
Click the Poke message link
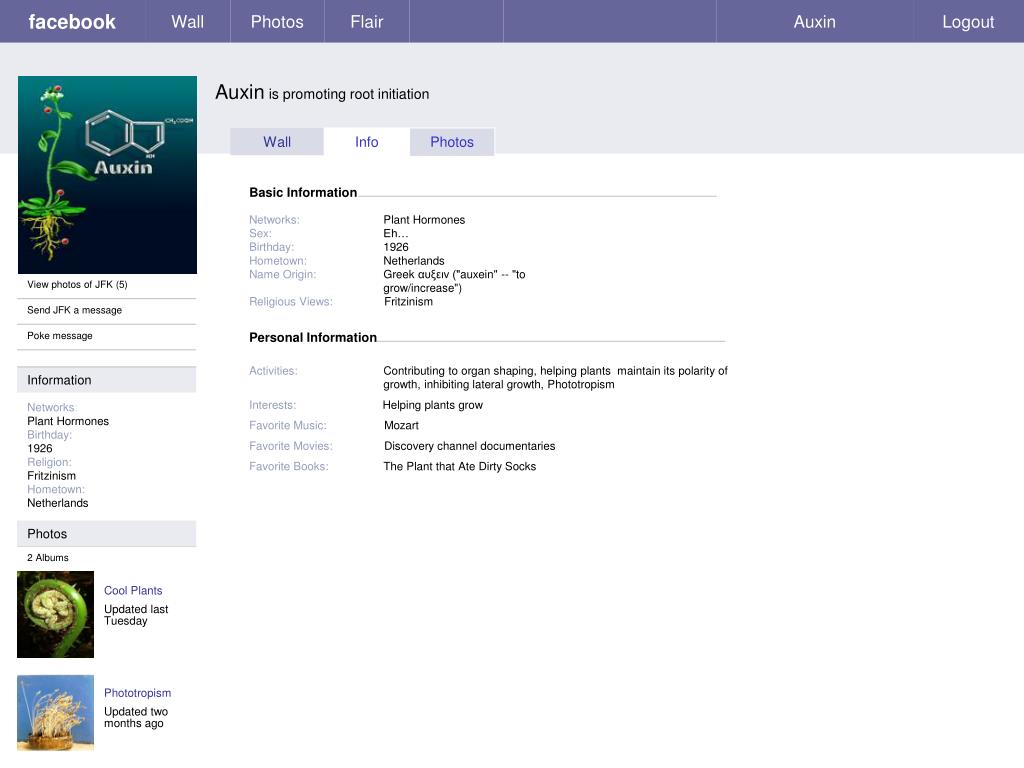(59, 336)
